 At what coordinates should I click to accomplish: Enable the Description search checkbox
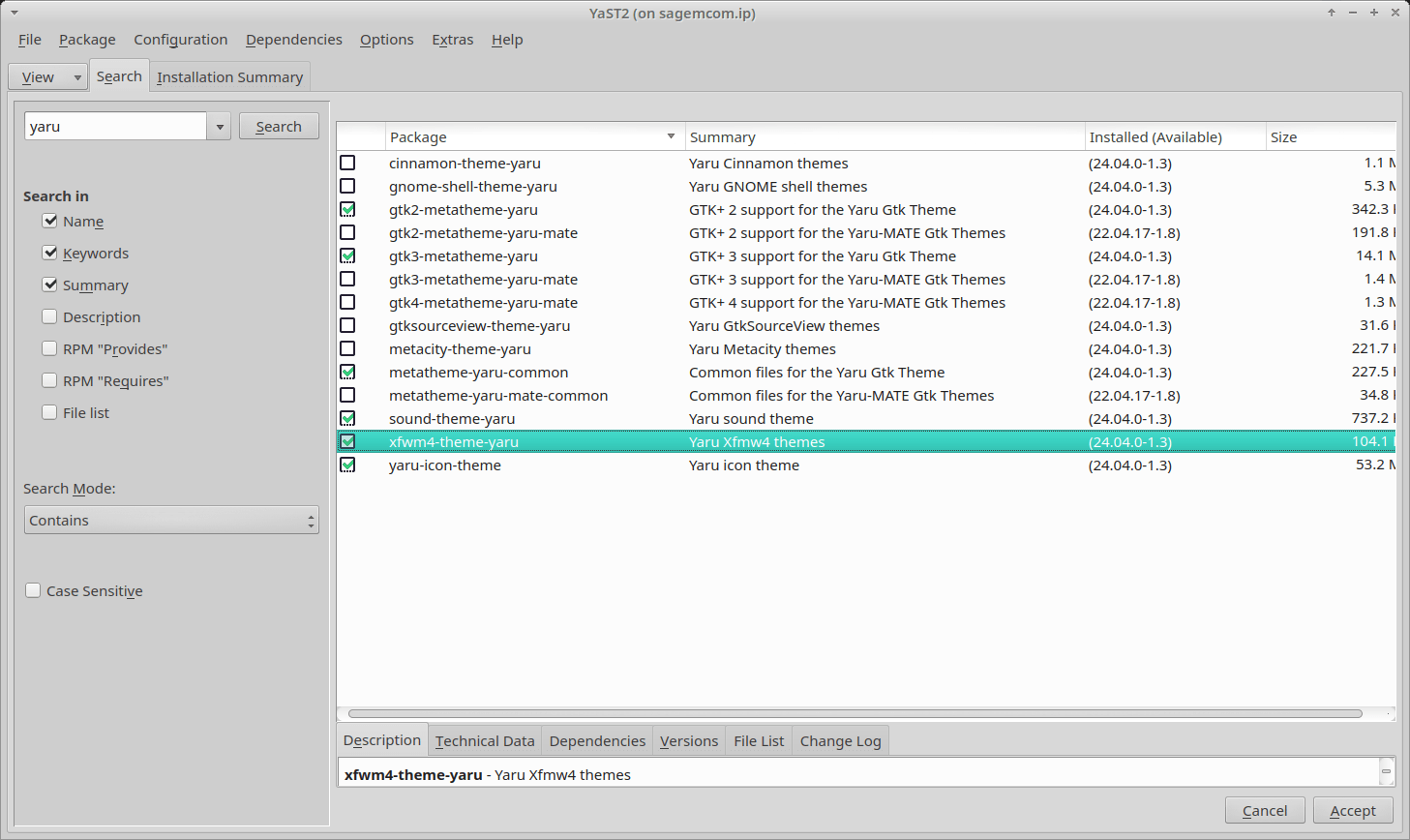click(50, 317)
